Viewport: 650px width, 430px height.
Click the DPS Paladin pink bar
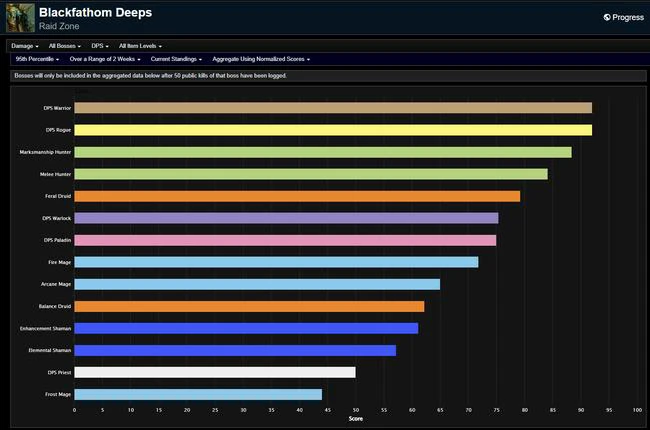click(x=285, y=240)
